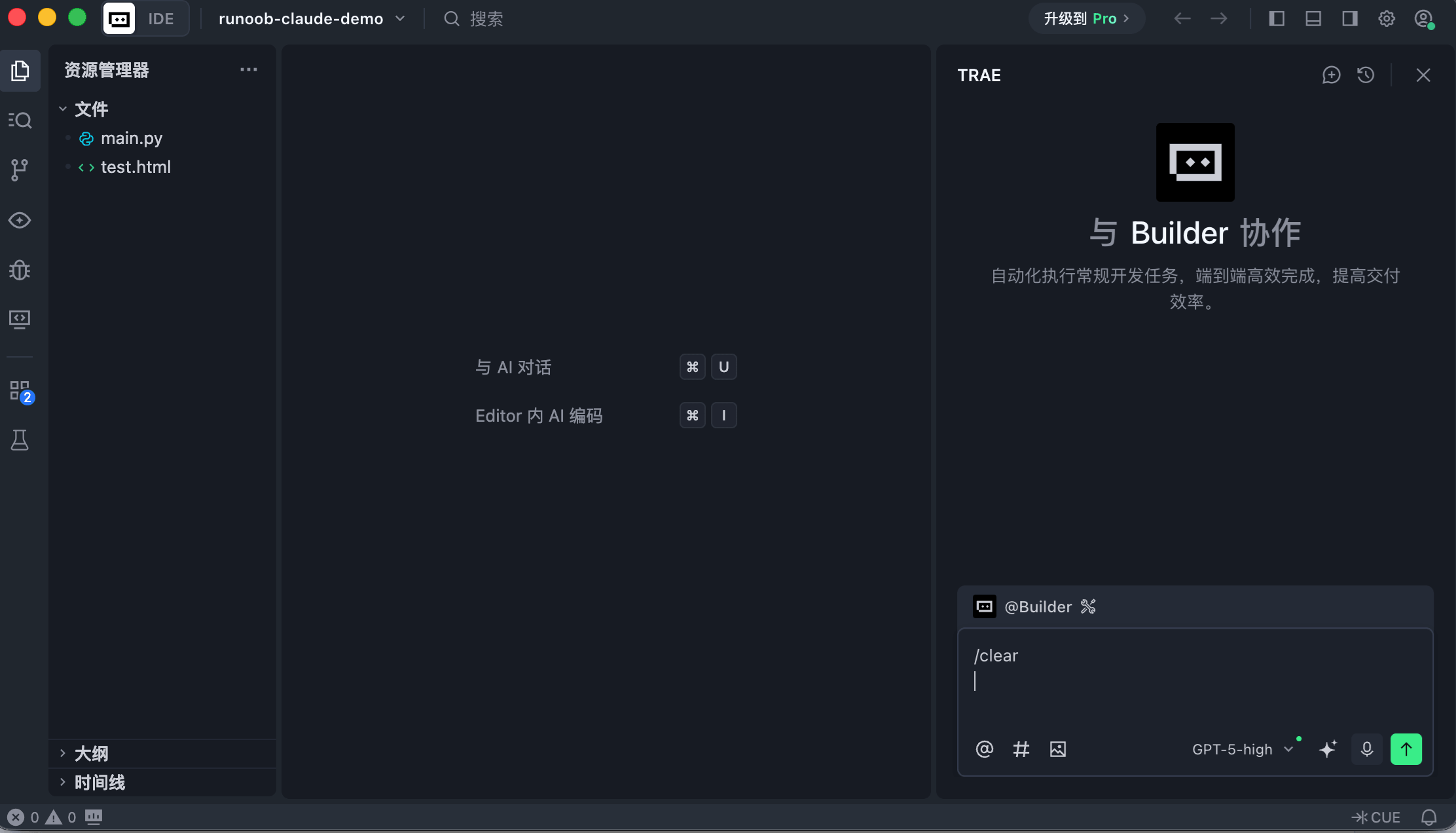This screenshot has height=833, width=1456.
Task: Expand the 时间线 timeline section
Action: [99, 782]
